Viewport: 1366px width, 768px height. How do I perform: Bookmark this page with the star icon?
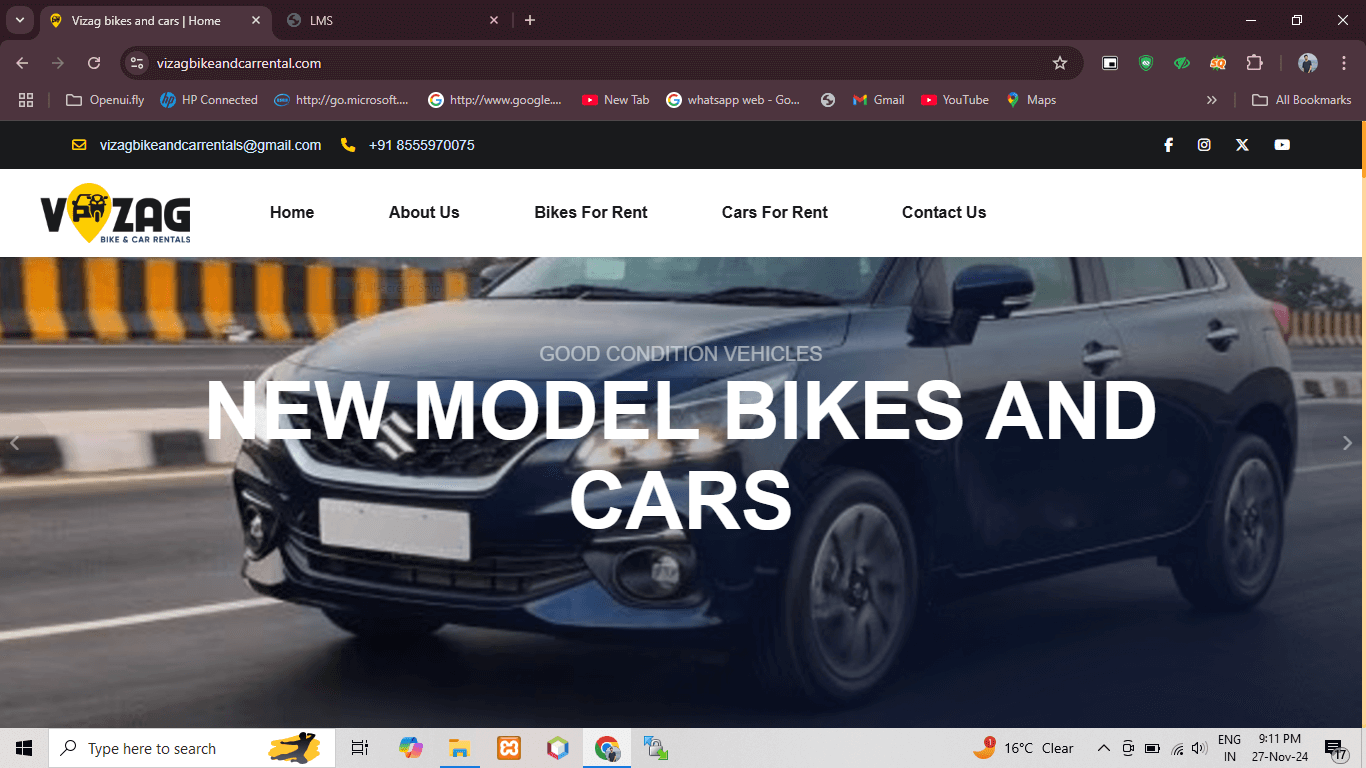(x=1060, y=63)
